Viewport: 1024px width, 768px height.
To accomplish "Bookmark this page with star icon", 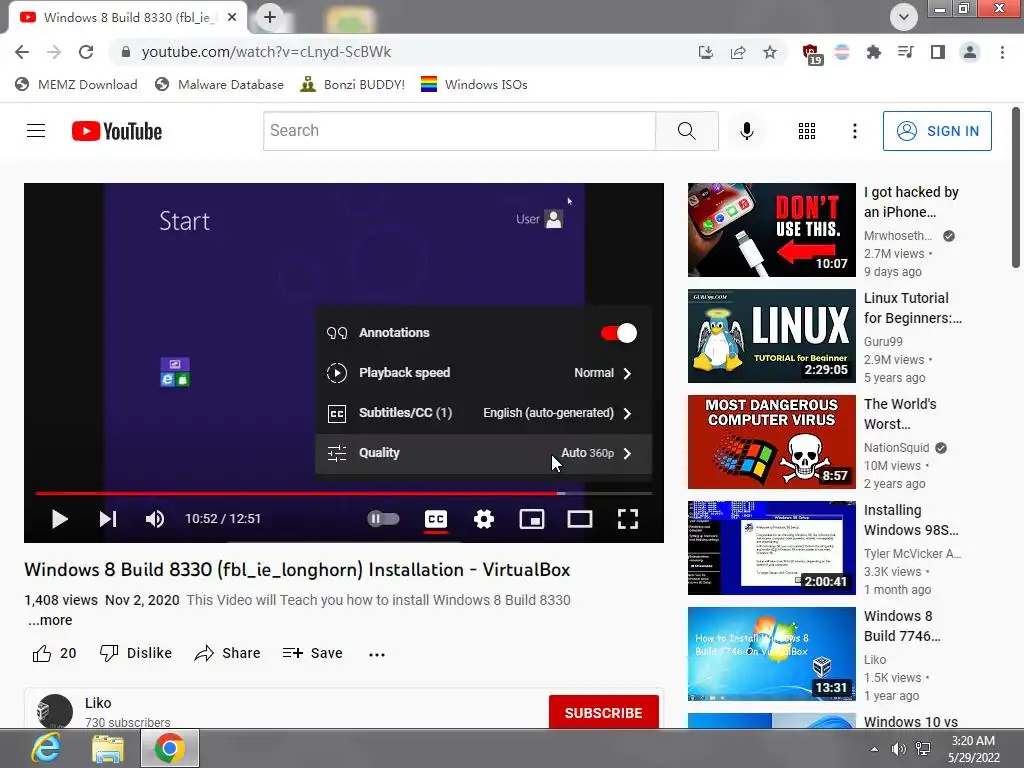I will [x=770, y=52].
